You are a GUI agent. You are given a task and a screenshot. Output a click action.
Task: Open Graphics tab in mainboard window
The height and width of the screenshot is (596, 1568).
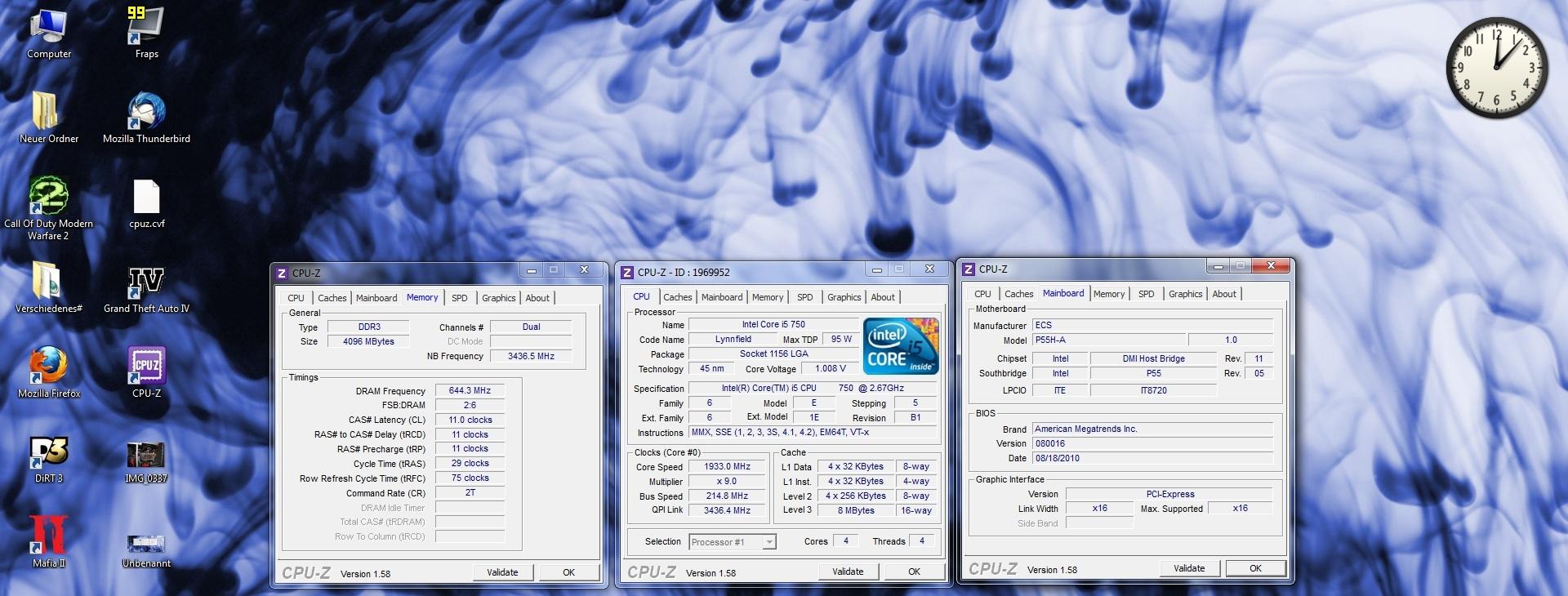point(1185,294)
